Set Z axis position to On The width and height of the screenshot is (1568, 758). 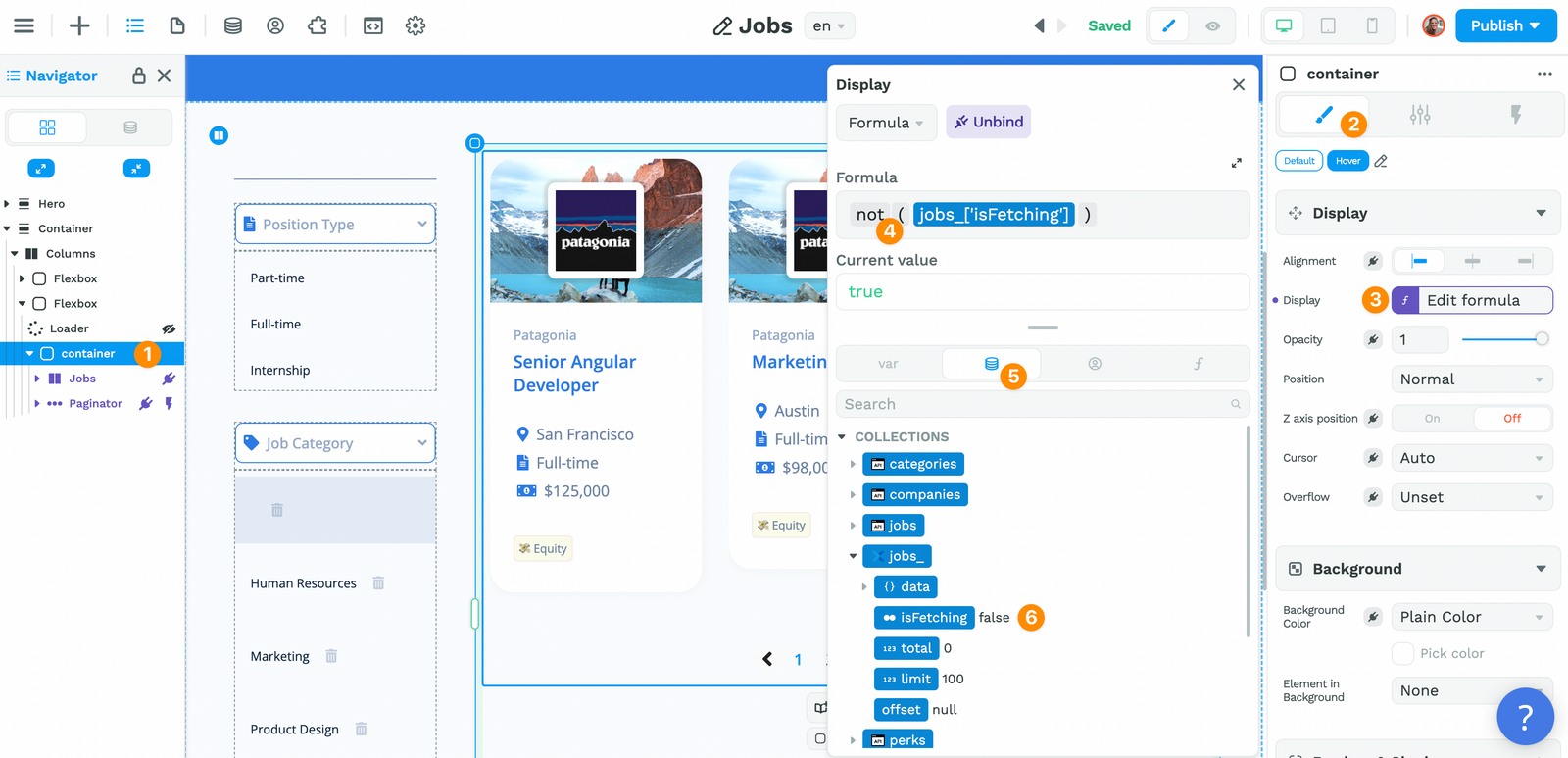(x=1432, y=419)
